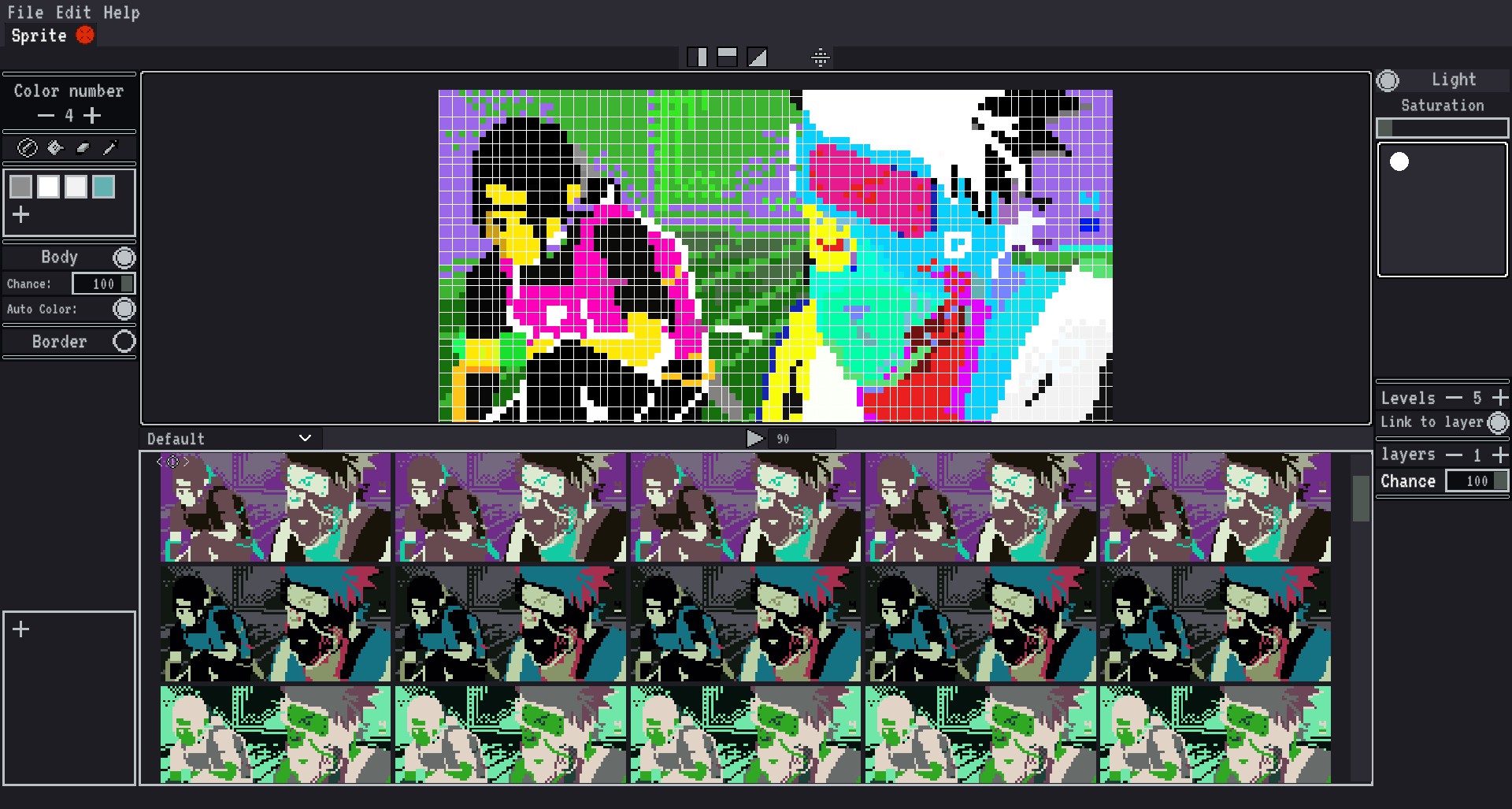Adjust the Saturation slider
Screen dimensions: 1512x809
point(1443,128)
